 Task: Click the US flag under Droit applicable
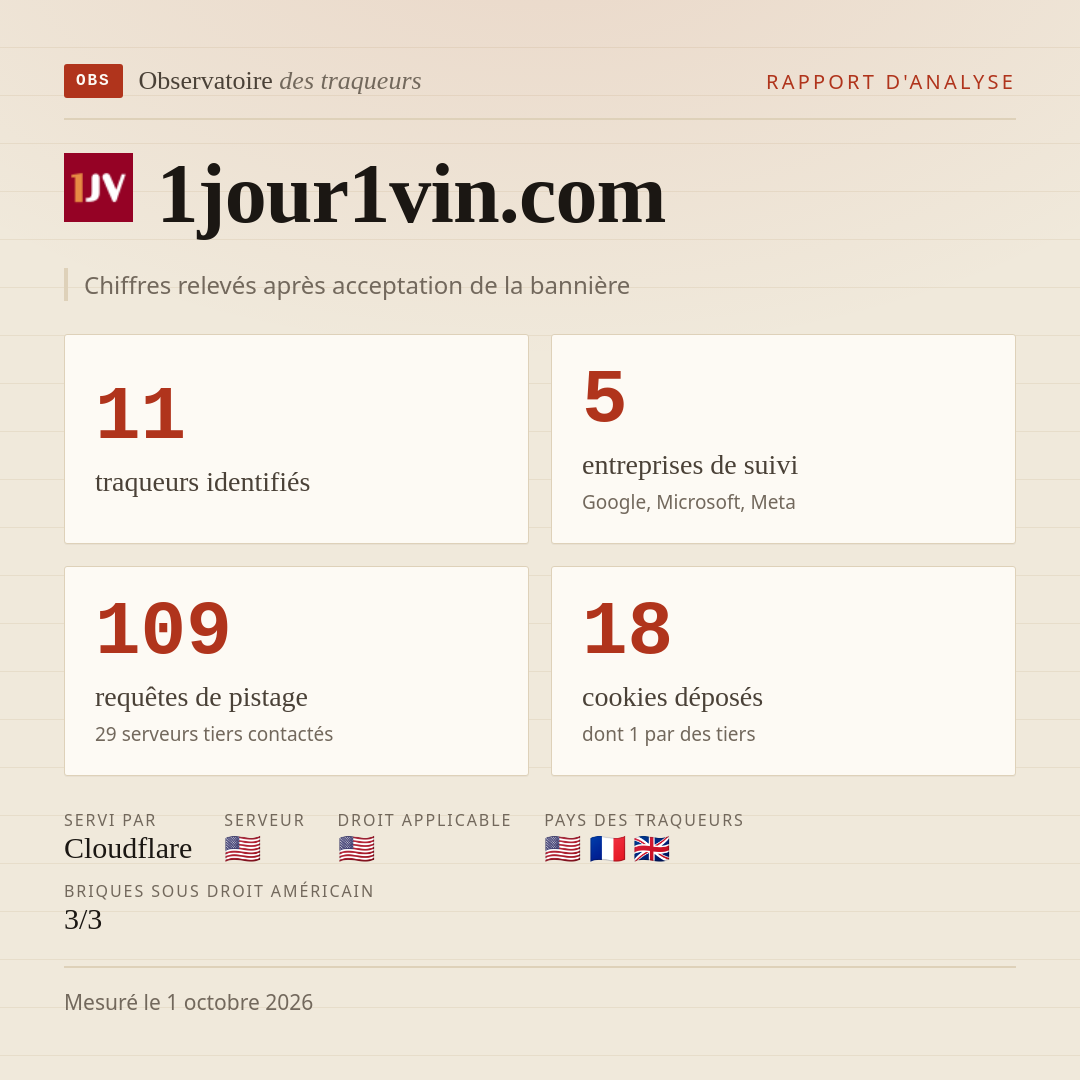[356, 849]
